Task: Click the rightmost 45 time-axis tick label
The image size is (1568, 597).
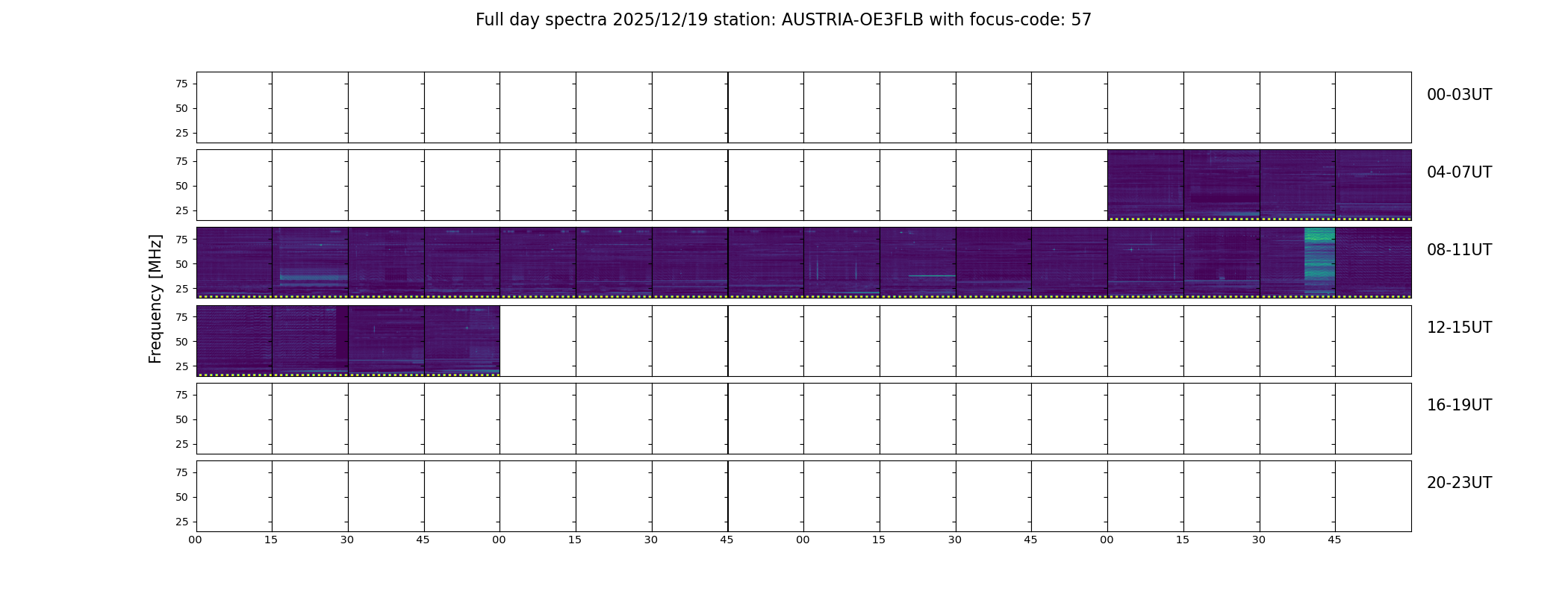Action: click(1334, 540)
